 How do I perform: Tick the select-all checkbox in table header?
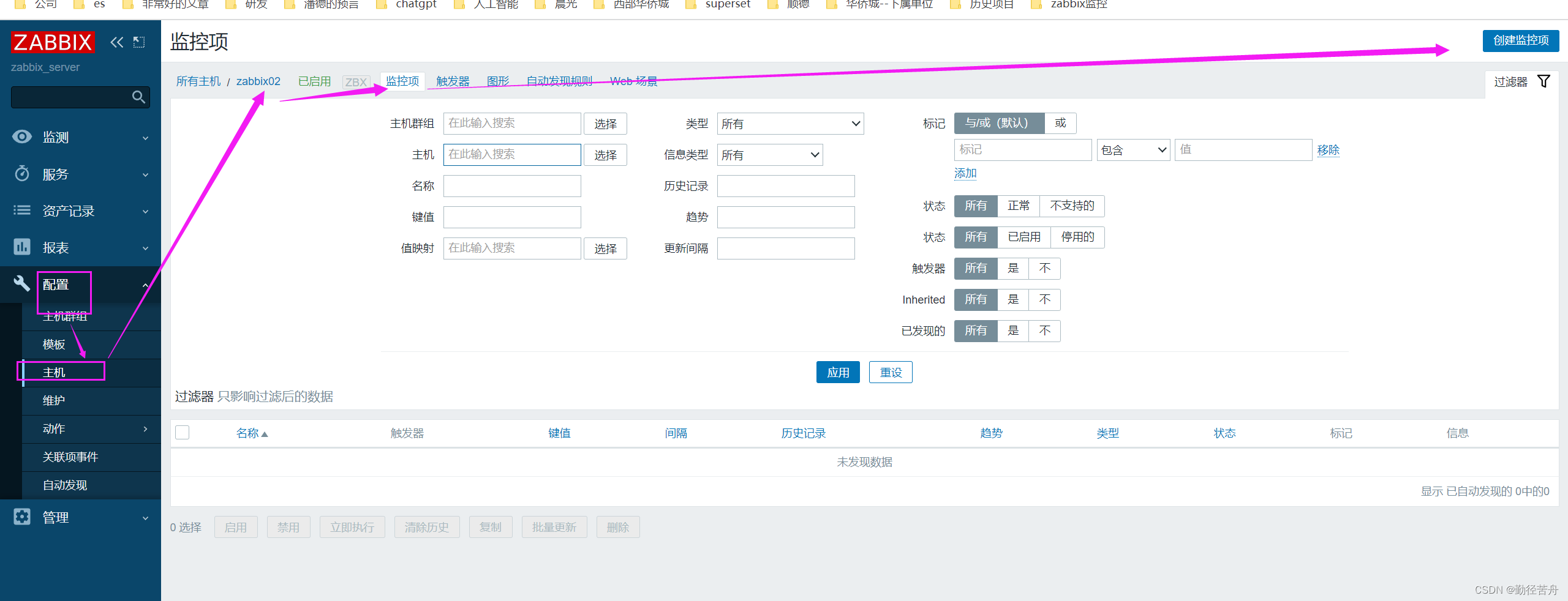tap(183, 433)
